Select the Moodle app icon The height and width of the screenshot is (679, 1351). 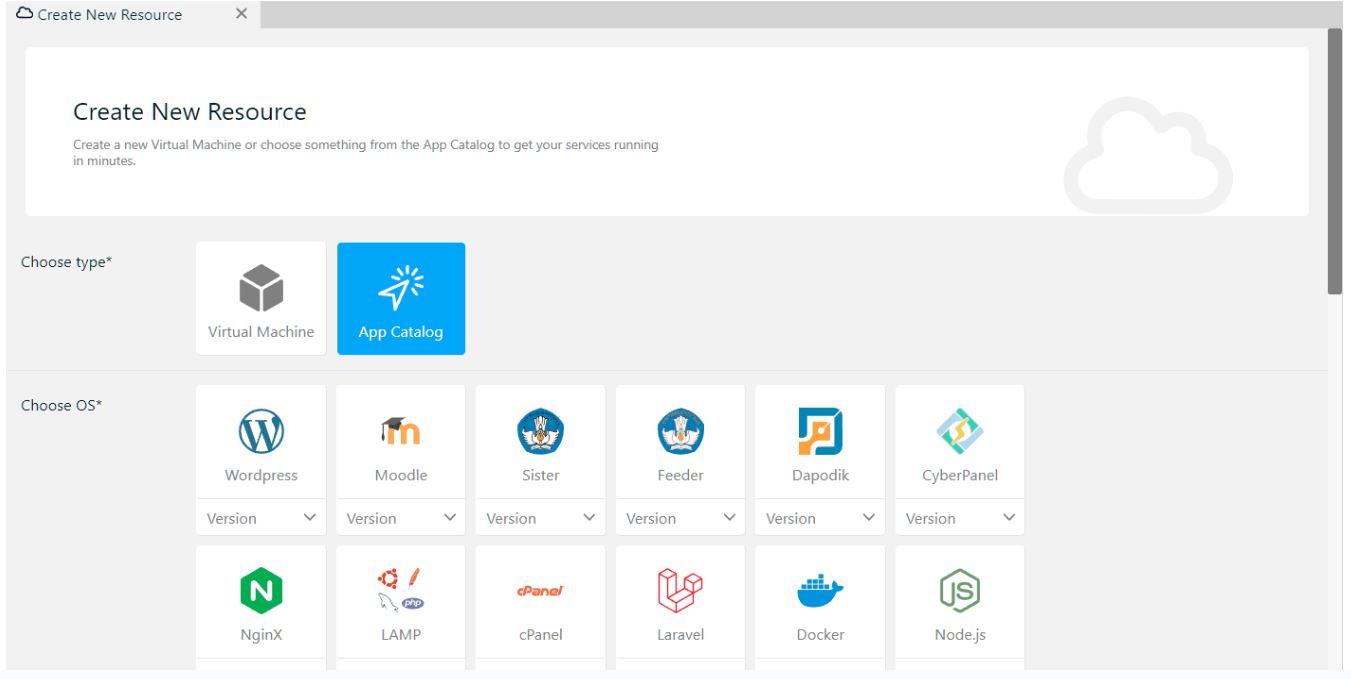400,430
